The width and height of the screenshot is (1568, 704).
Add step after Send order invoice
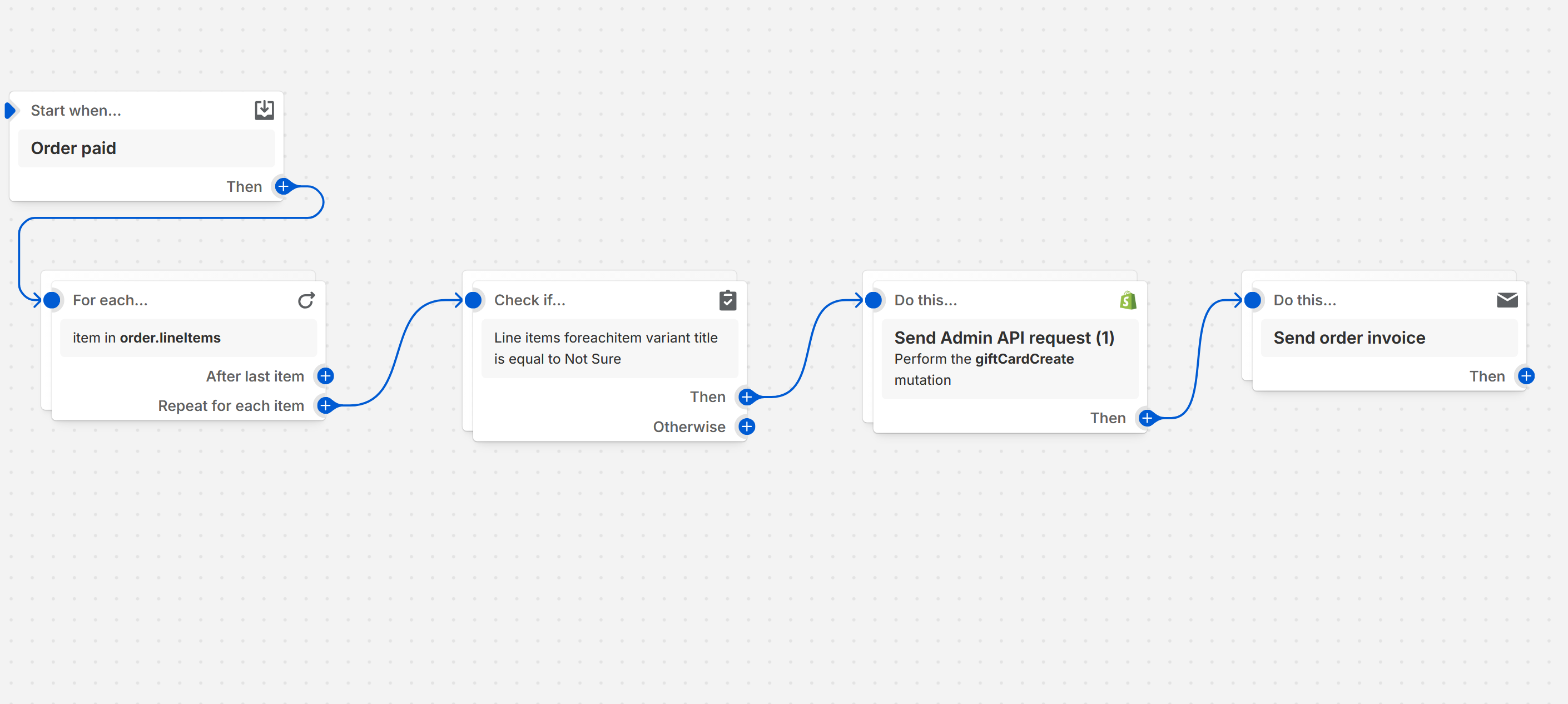coord(1526,376)
